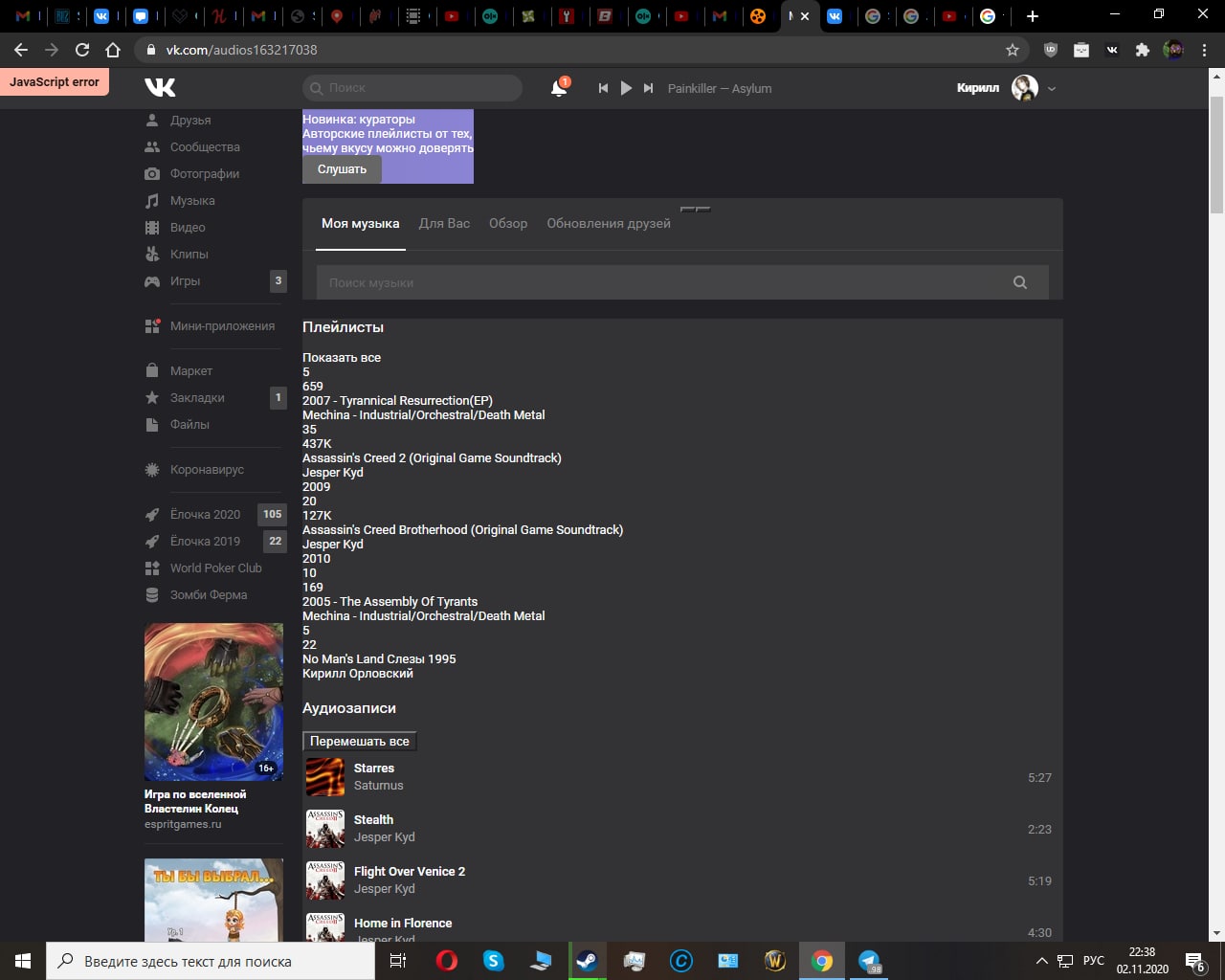The height and width of the screenshot is (980, 1225).
Task: Open uBlock Origin extension icon
Action: 1050,50
